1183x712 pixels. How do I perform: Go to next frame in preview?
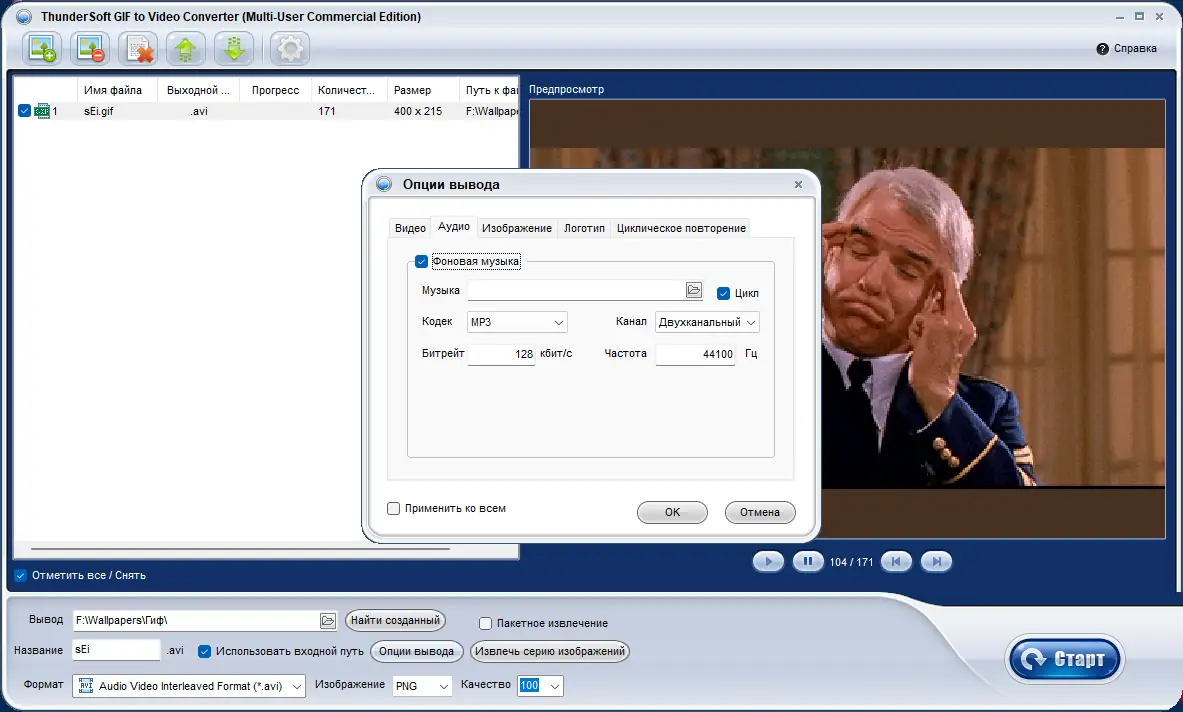[x=936, y=561]
